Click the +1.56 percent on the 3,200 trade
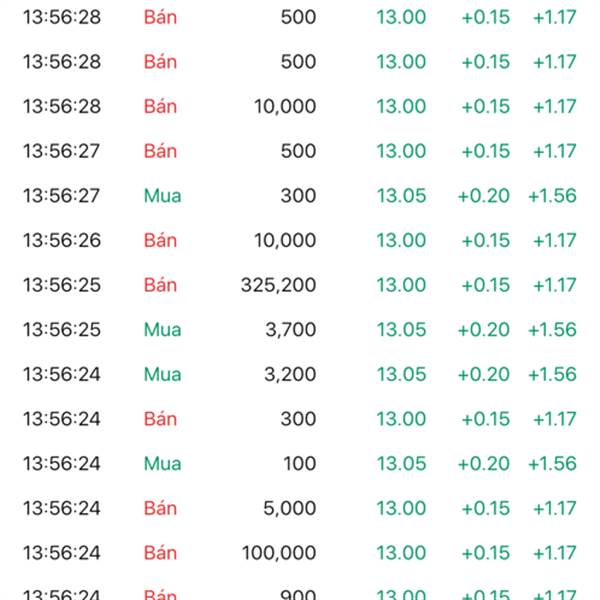The height and width of the screenshot is (600, 600). [552, 374]
